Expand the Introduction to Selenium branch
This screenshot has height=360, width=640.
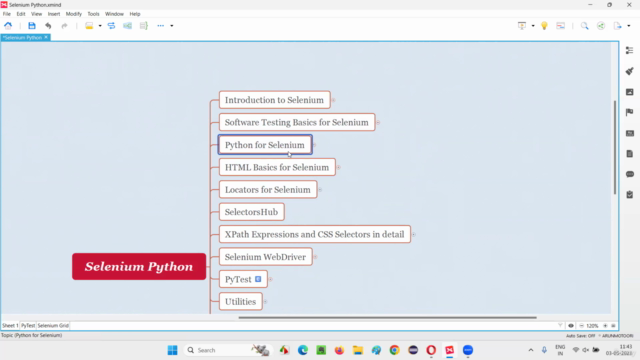(333, 100)
